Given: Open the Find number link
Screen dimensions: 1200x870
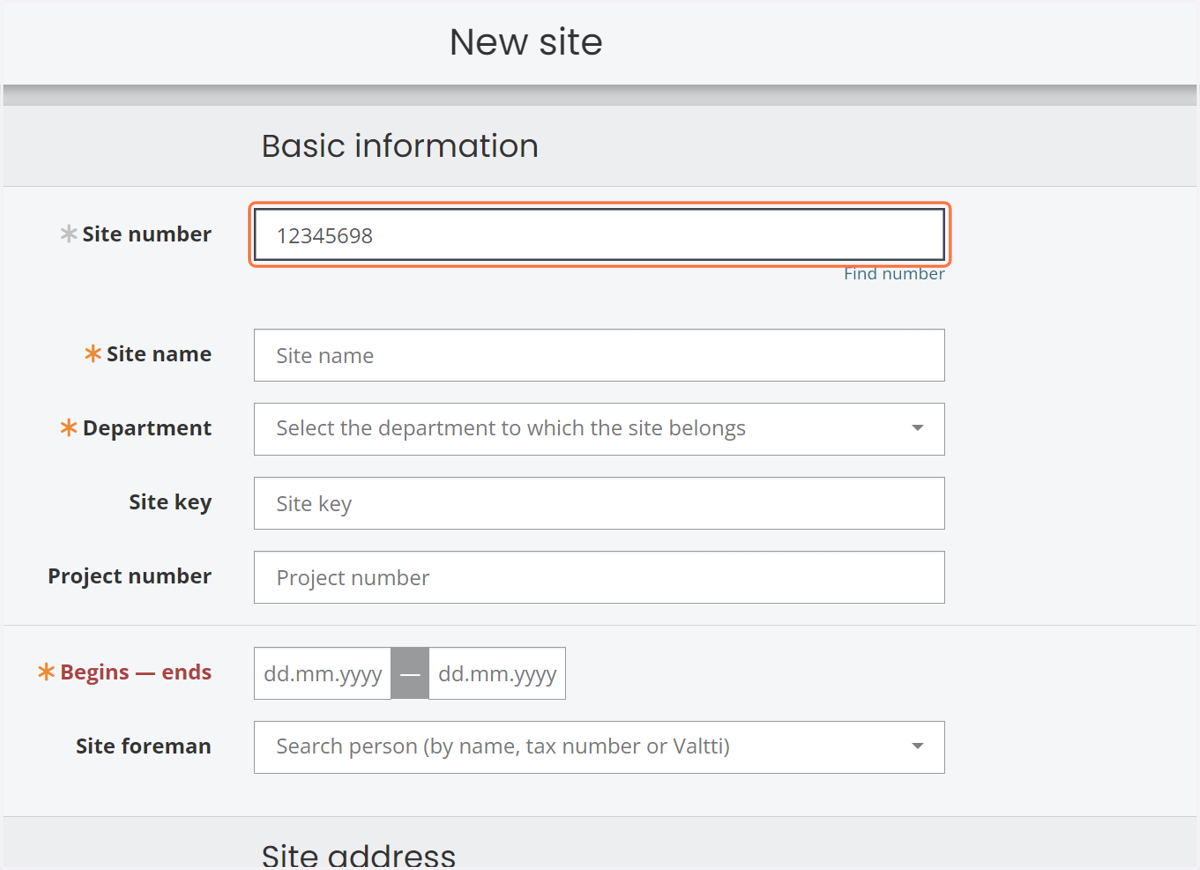Looking at the screenshot, I should pos(894,274).
